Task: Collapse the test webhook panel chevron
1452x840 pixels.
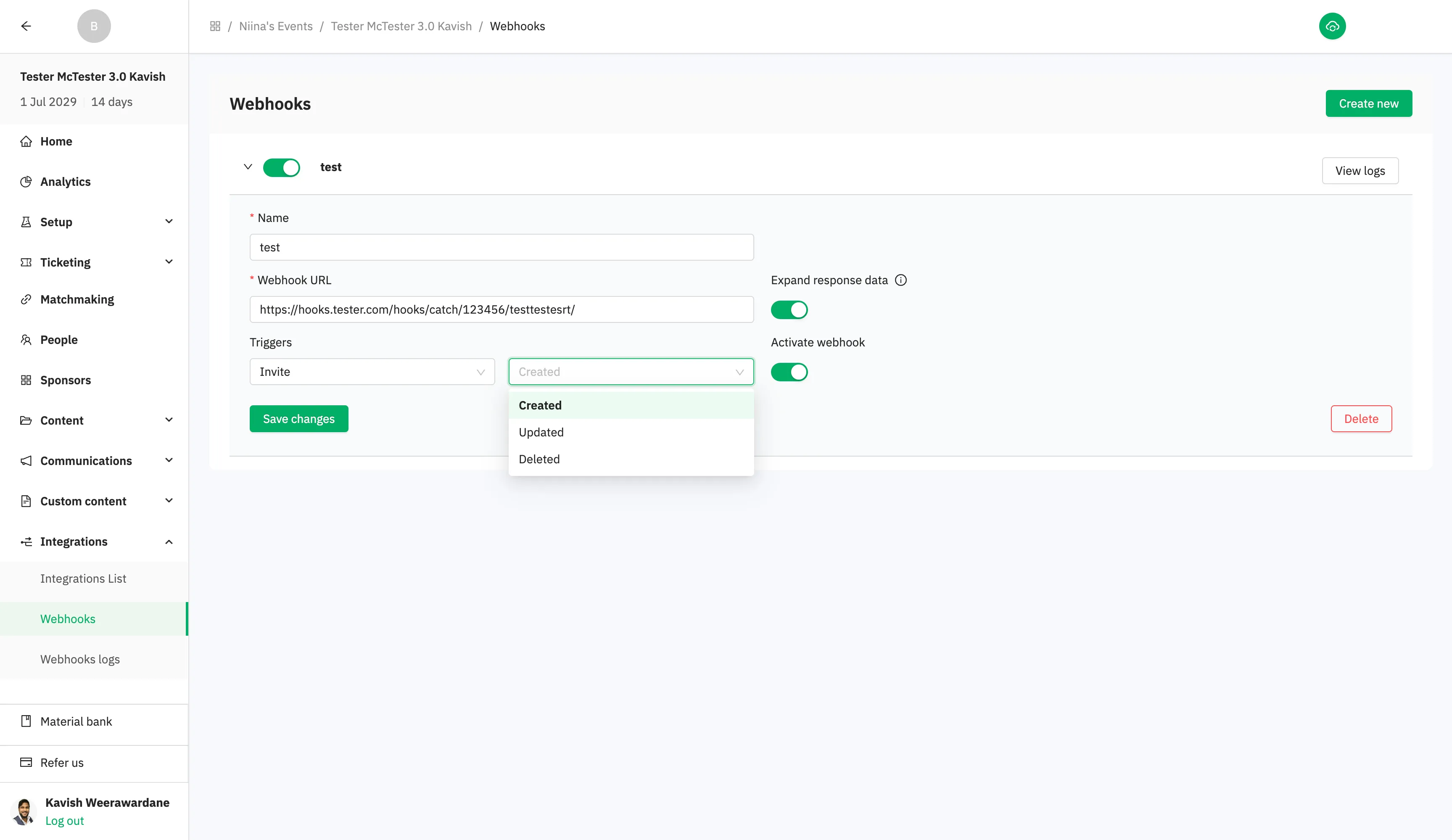Action: (x=248, y=166)
